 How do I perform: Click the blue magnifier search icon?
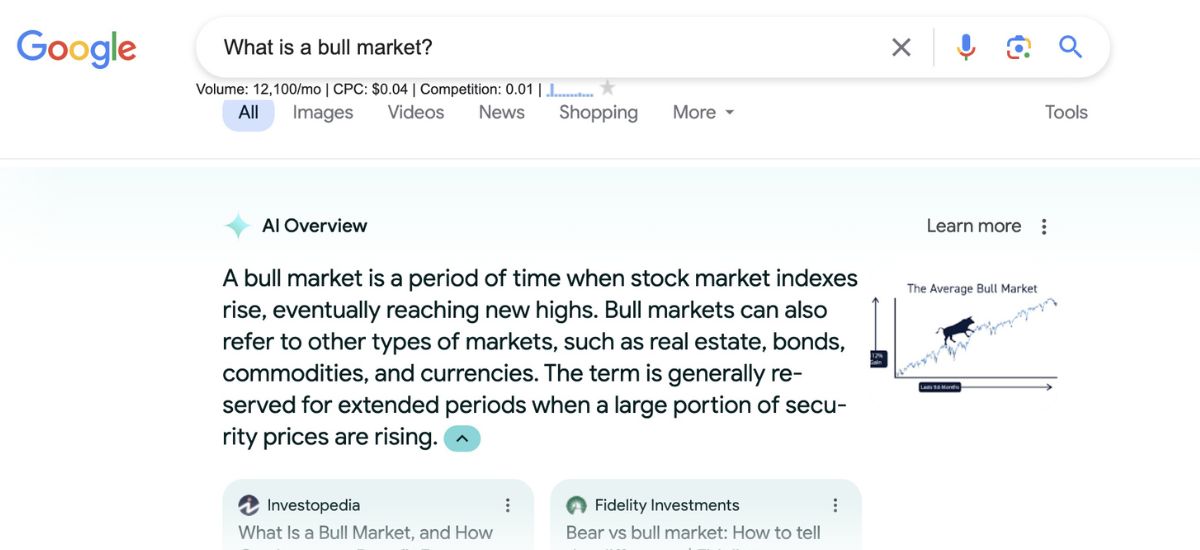click(x=1070, y=47)
